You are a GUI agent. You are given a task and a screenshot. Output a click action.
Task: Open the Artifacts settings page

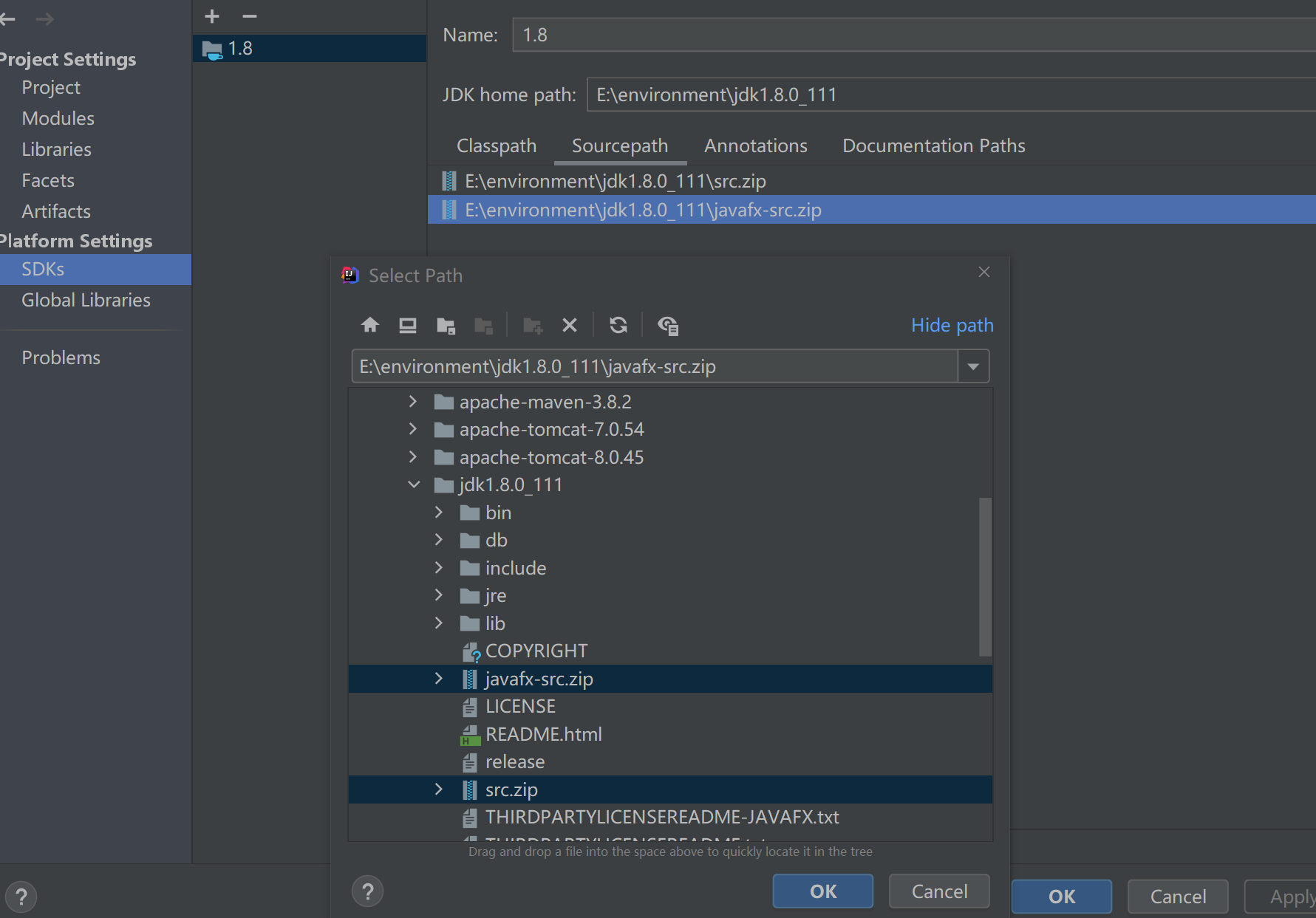point(56,211)
